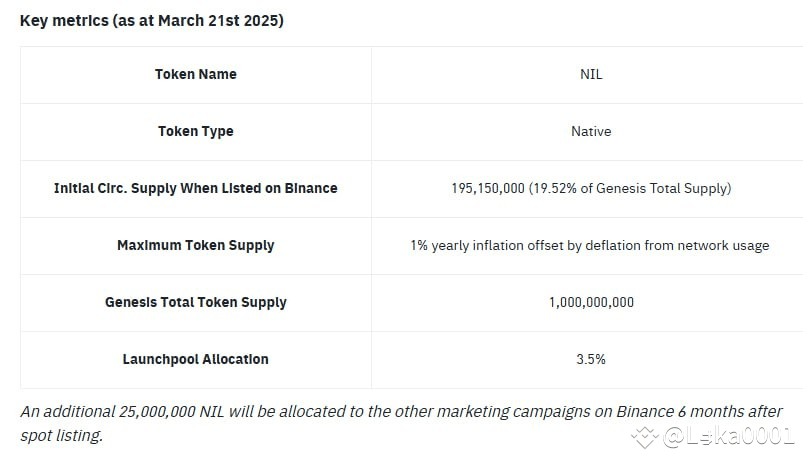Select the Launchpool Allocation label cell
Viewport: 803px width, 458px height.
tap(195, 359)
